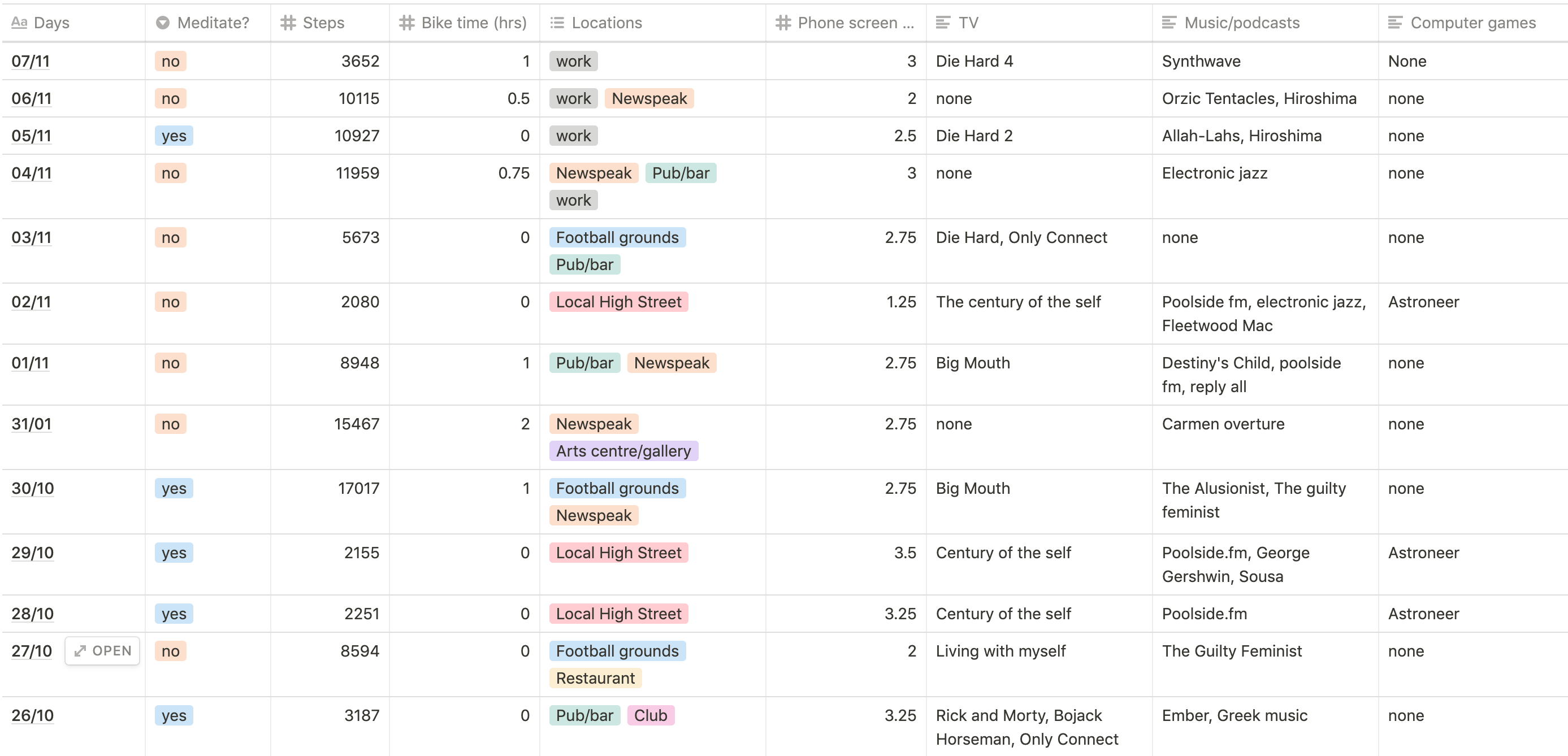This screenshot has width=1568, height=756.
Task: Click the Music cell 'The Guilty Feminist'
Action: 1265,664
